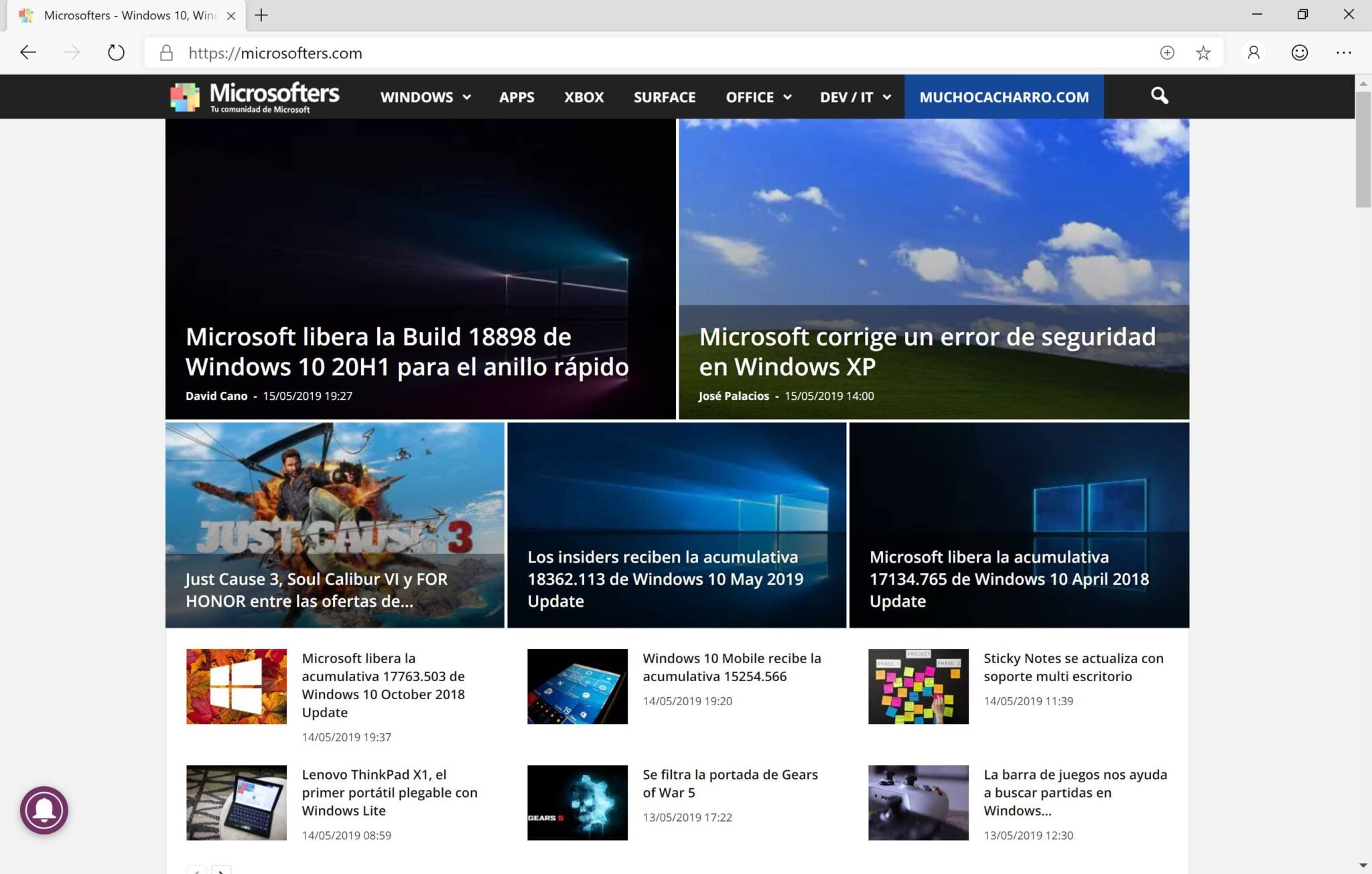Reload the current page
The image size is (1372, 874).
(x=115, y=52)
